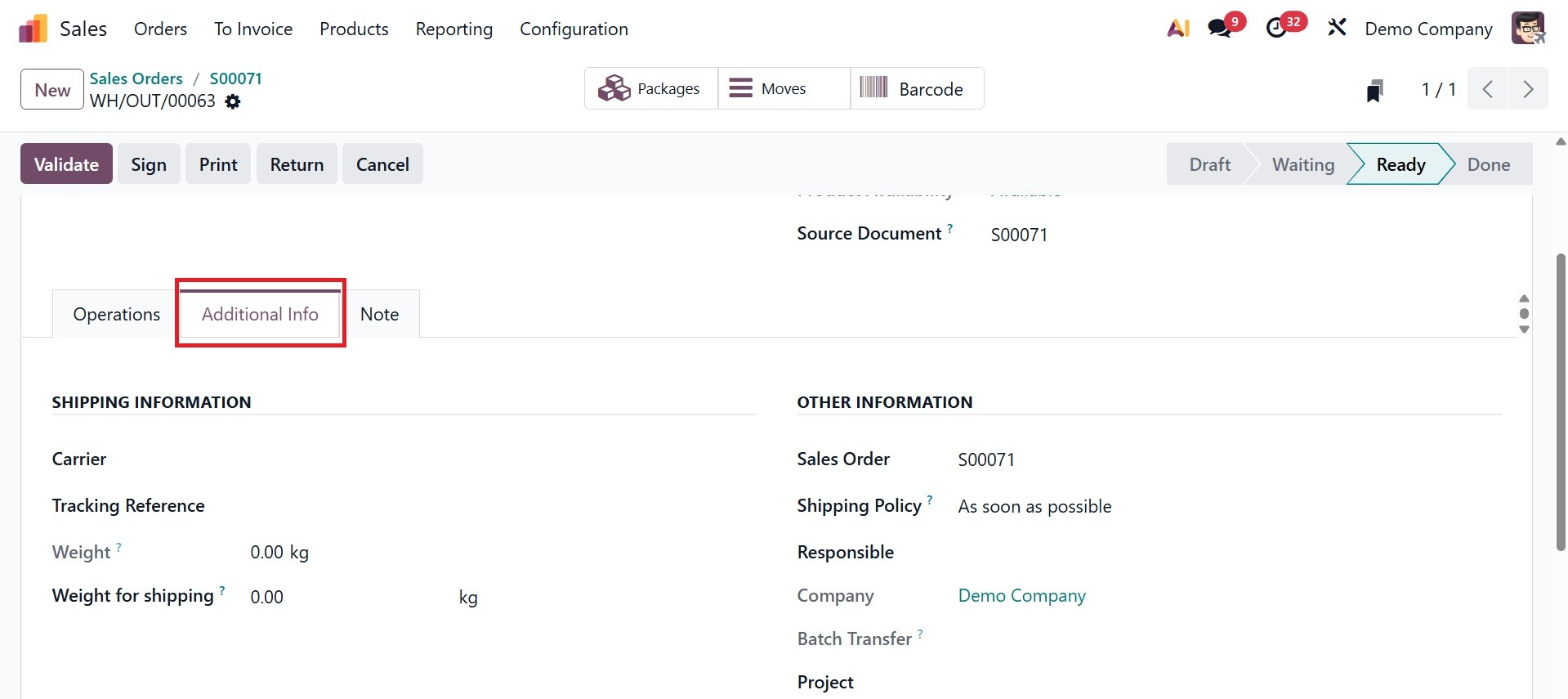
Task: Open the AI assistant icon
Action: click(1177, 29)
